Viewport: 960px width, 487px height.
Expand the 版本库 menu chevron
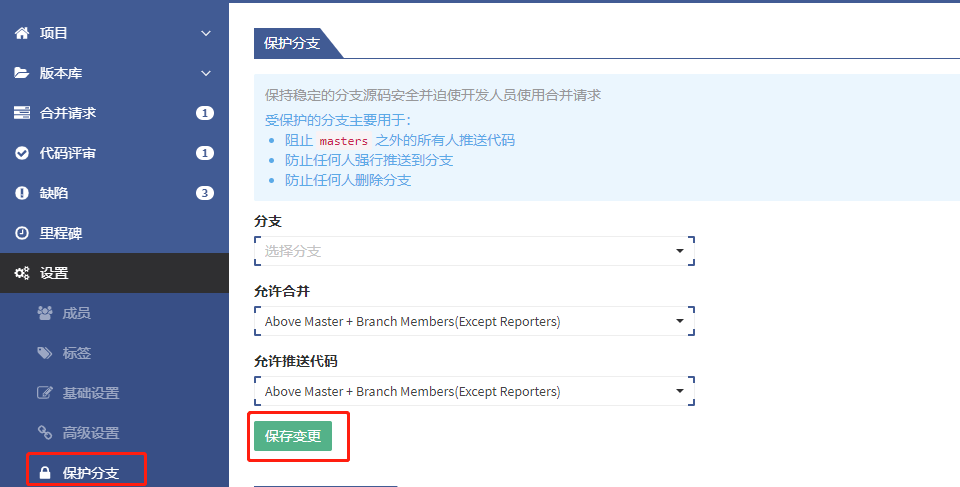point(206,73)
